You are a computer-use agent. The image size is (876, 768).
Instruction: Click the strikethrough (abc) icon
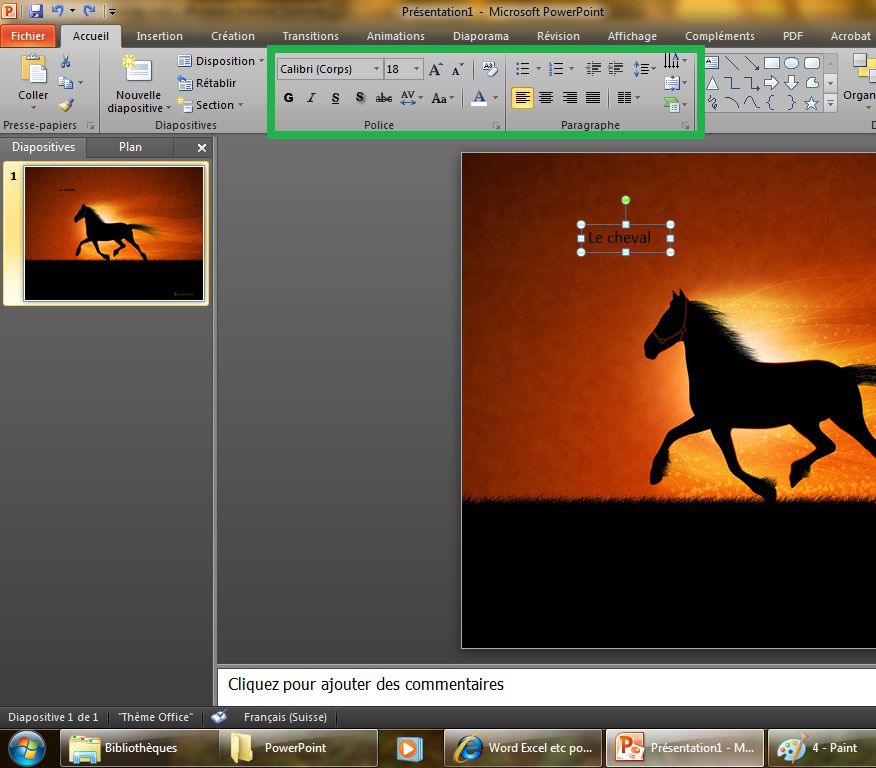pyautogui.click(x=384, y=98)
